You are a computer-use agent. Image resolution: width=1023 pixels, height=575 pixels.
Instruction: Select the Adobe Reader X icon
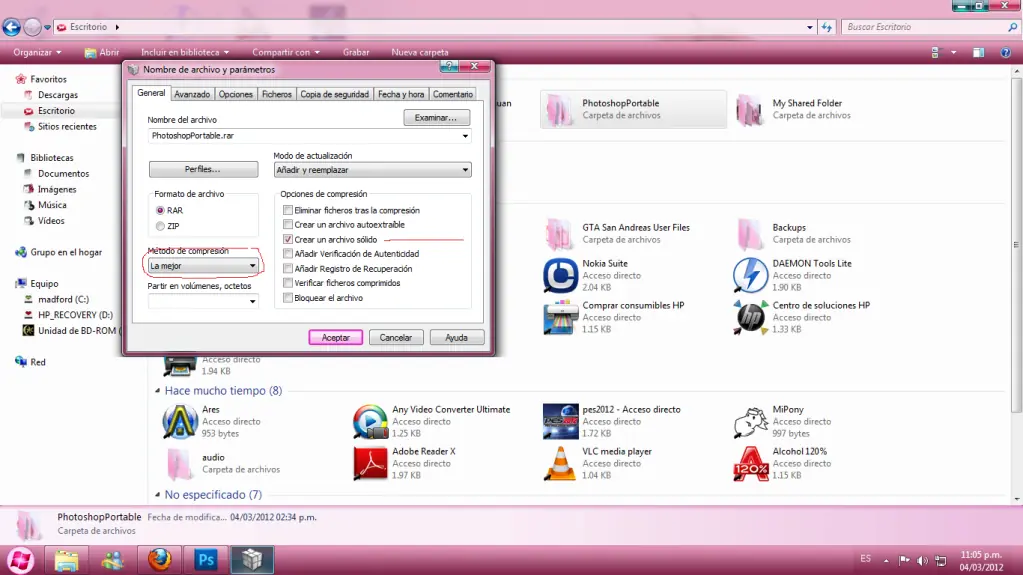click(370, 464)
